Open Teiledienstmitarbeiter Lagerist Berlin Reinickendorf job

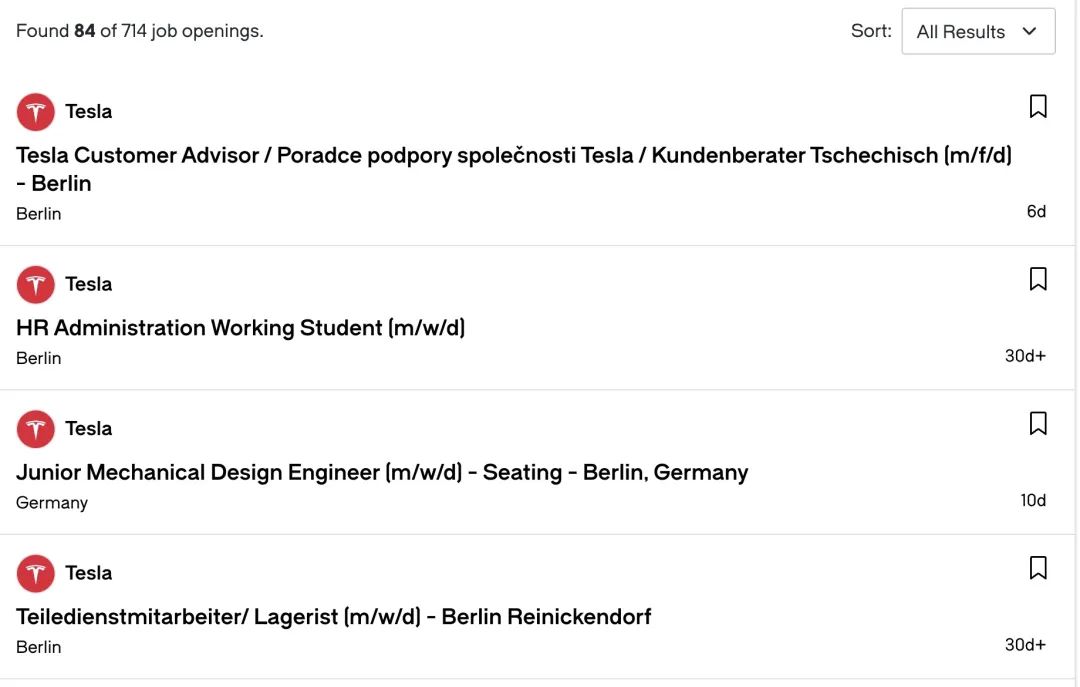[334, 617]
